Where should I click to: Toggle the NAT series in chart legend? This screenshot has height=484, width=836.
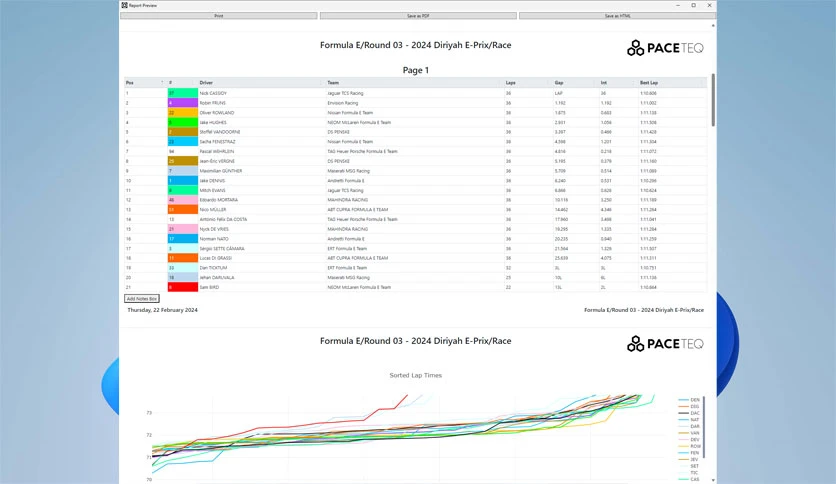tap(689, 420)
